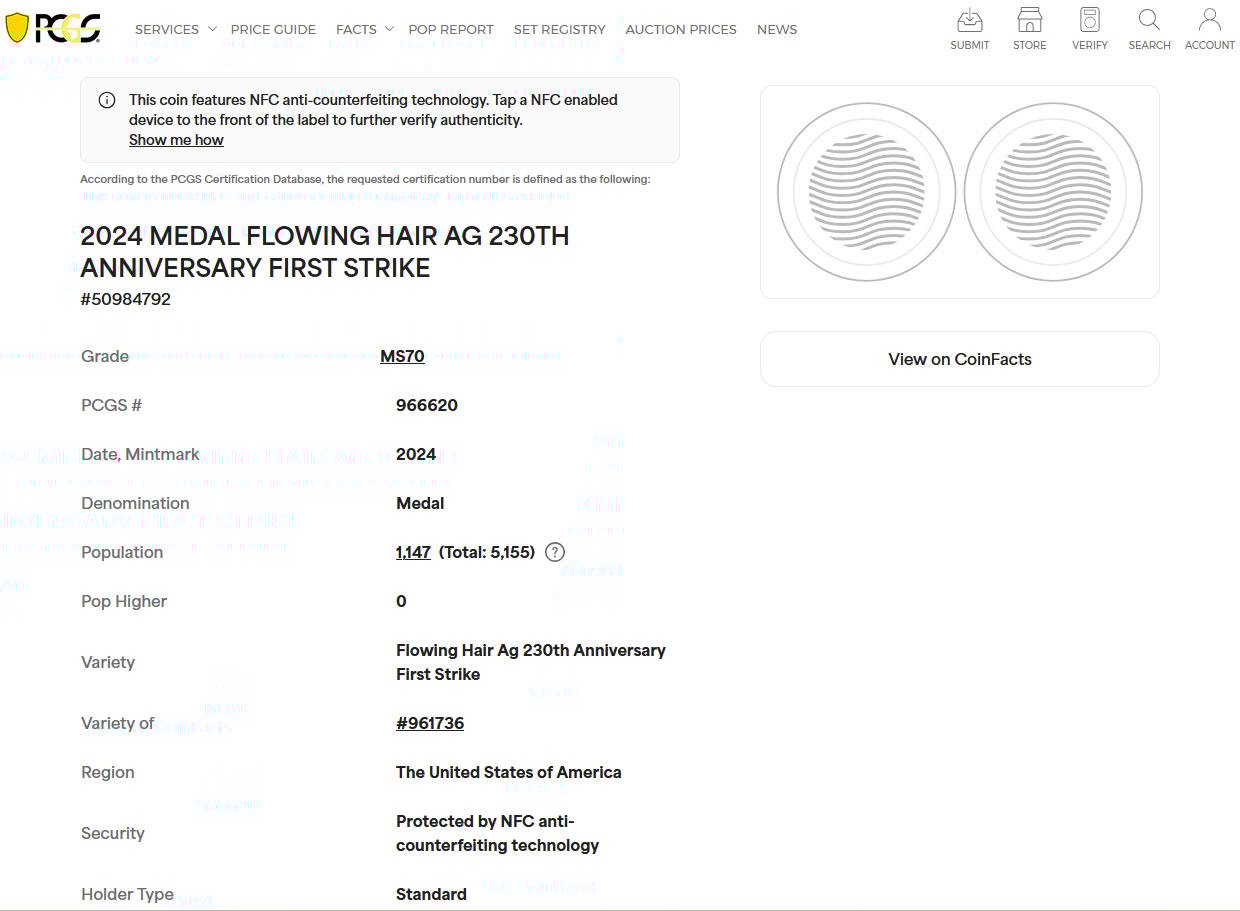Viewport: 1240px width, 911px height.
Task: Open the Facts menu label
Action: tap(356, 29)
